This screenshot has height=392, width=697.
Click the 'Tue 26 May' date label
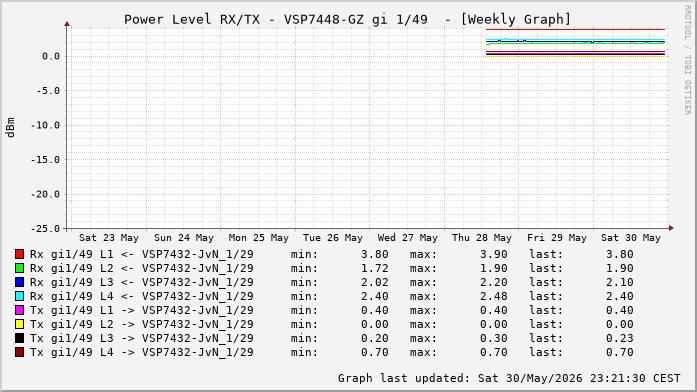pyautogui.click(x=333, y=238)
